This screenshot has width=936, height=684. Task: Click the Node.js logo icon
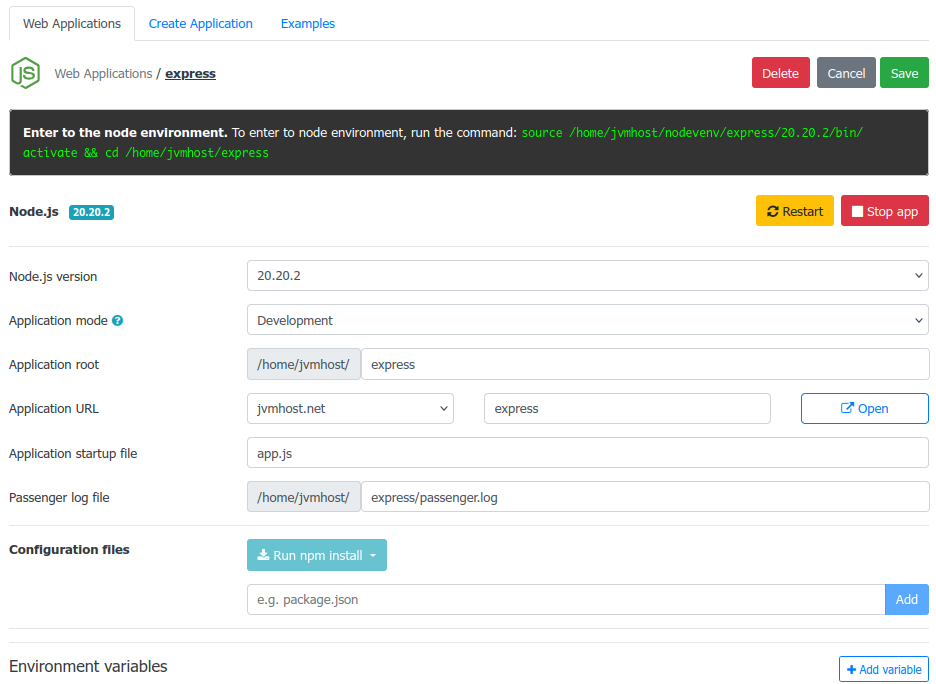26,73
